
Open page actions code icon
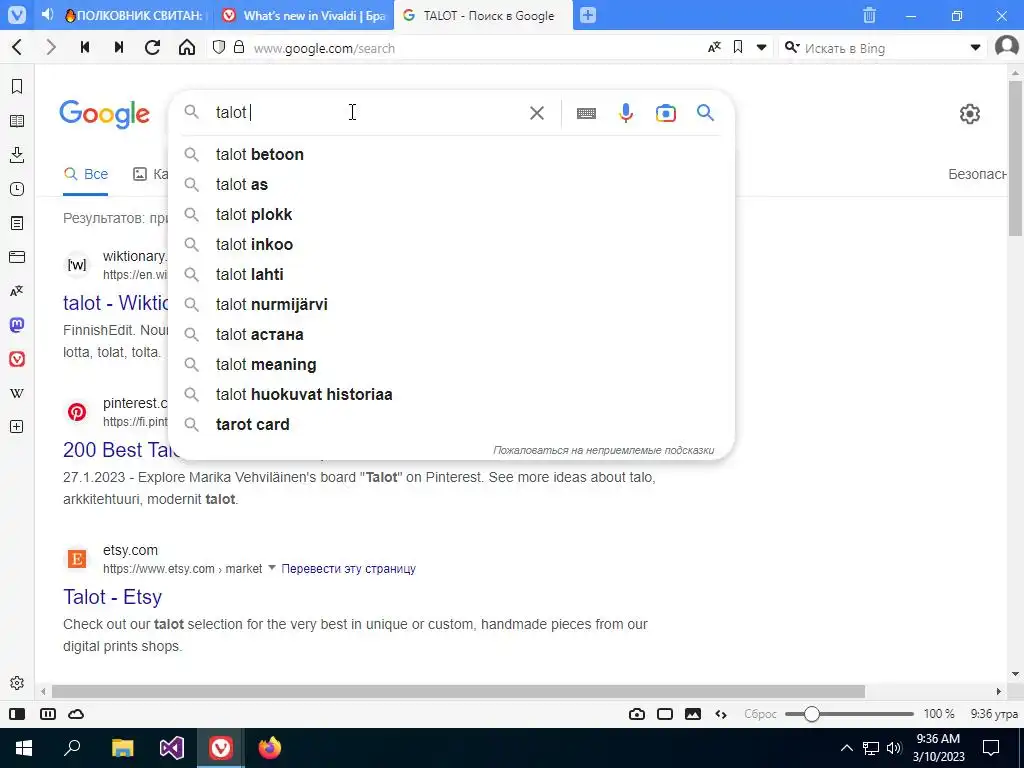(x=721, y=714)
